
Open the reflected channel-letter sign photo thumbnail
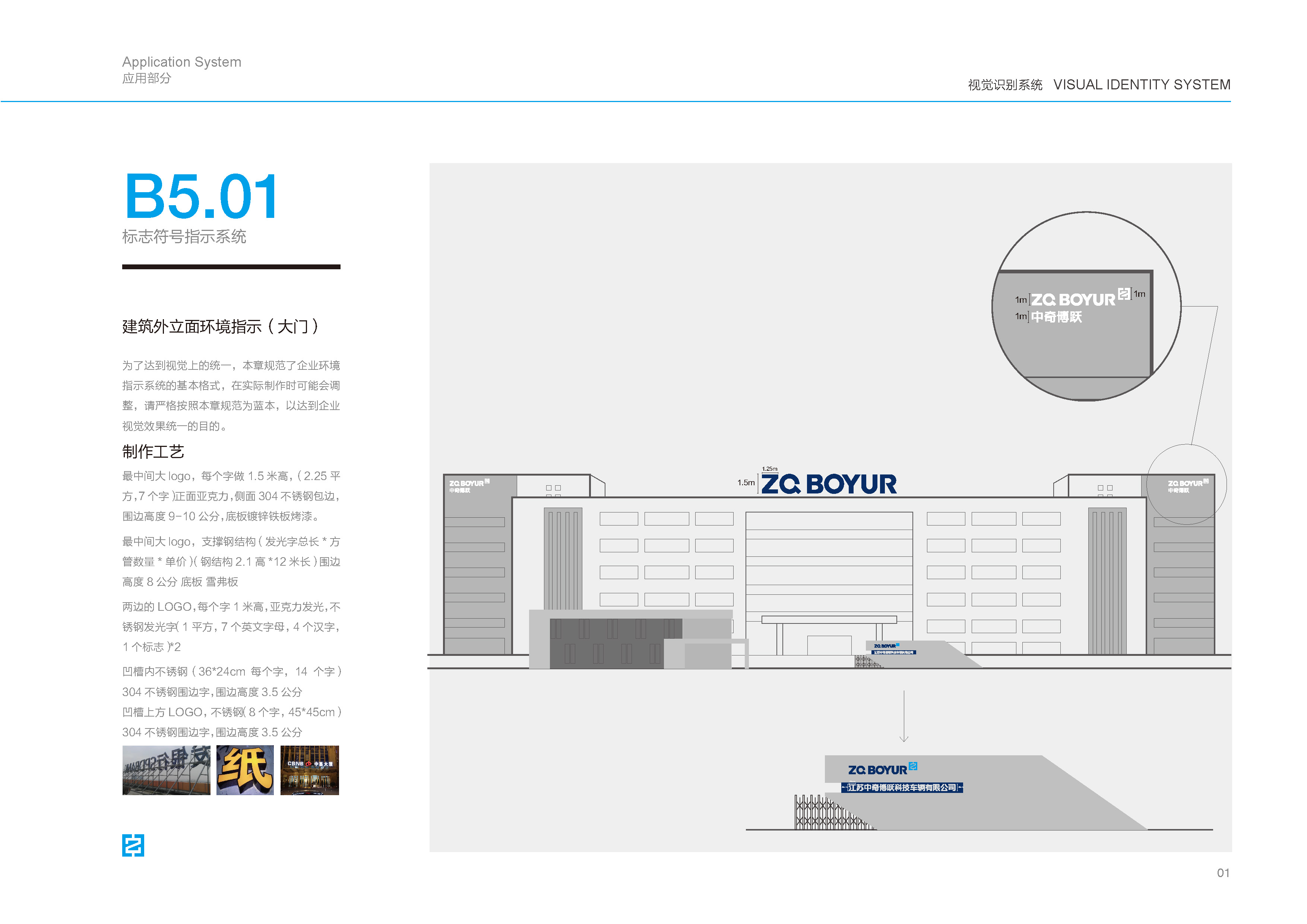166,771
